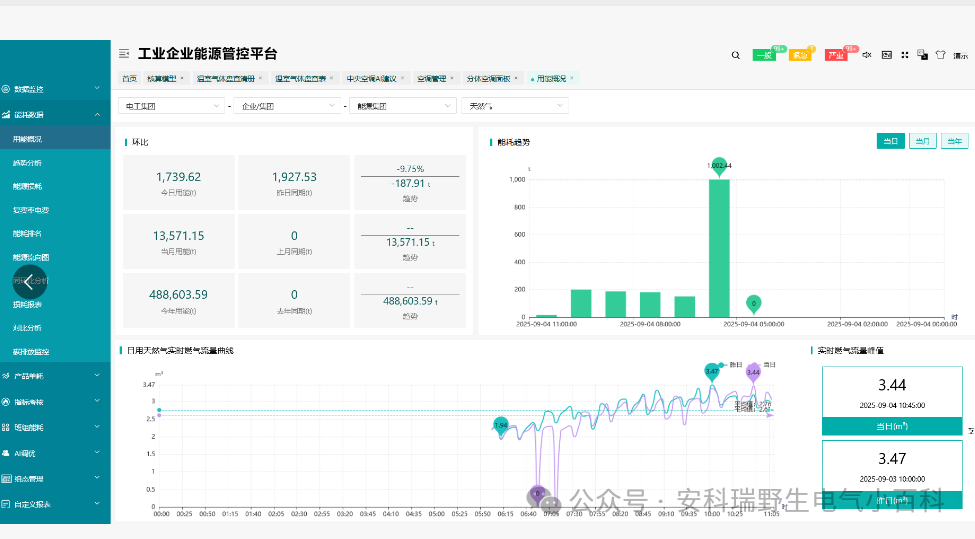Click the 自定义报表 sidebar icon
975x539 pixels.
6,504
